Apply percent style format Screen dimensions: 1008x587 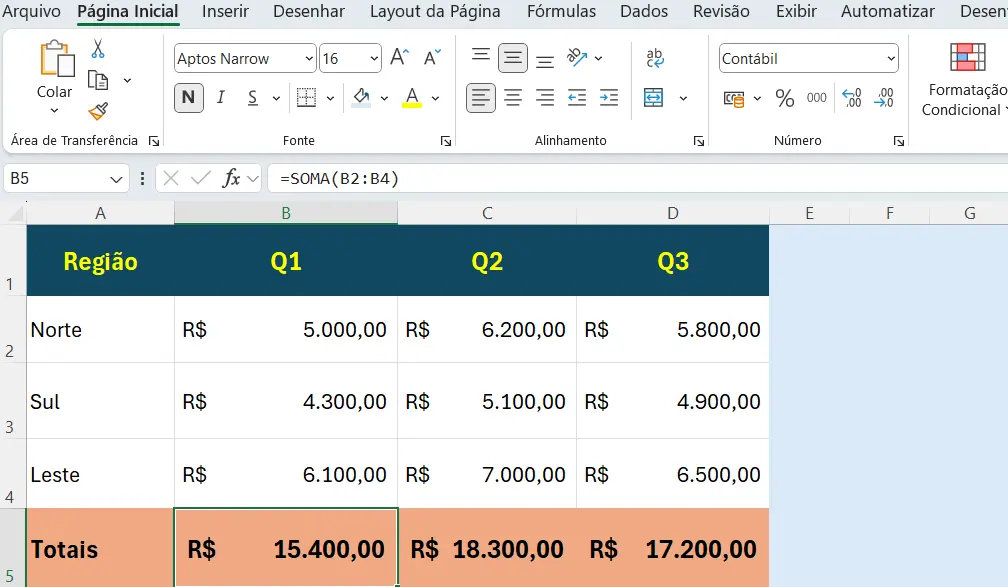point(785,98)
